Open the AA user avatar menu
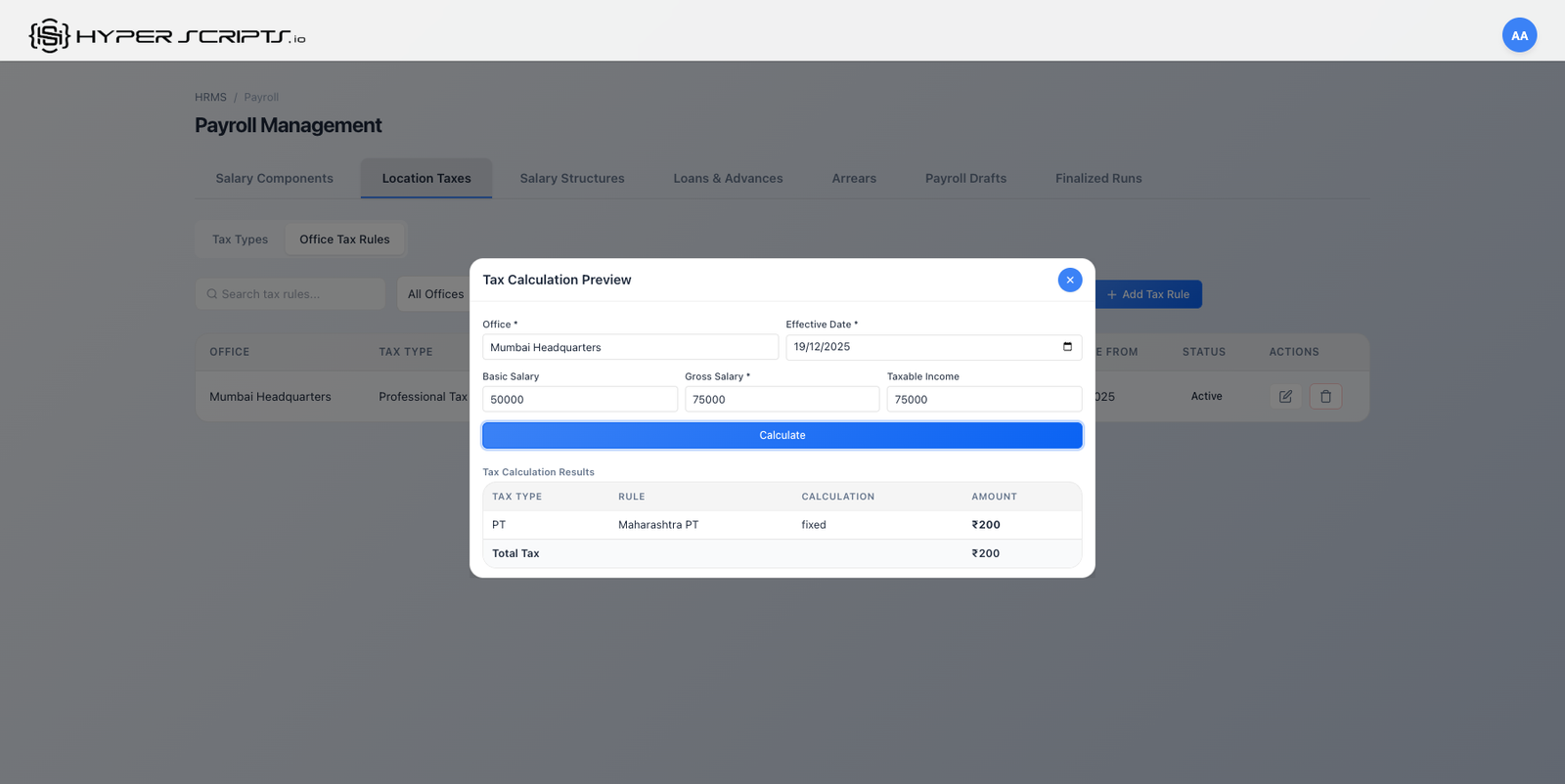 [x=1518, y=36]
